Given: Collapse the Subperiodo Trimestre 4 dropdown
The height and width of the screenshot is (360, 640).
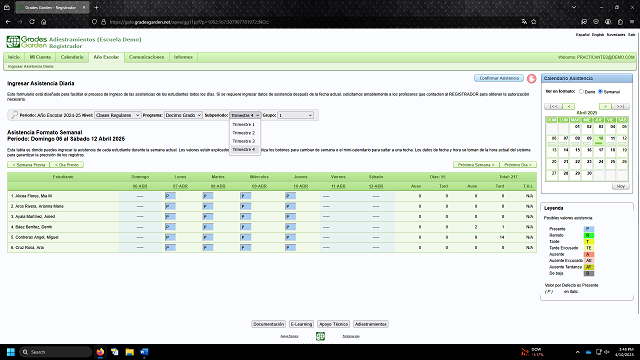Looking at the screenshot, I should pos(245,115).
